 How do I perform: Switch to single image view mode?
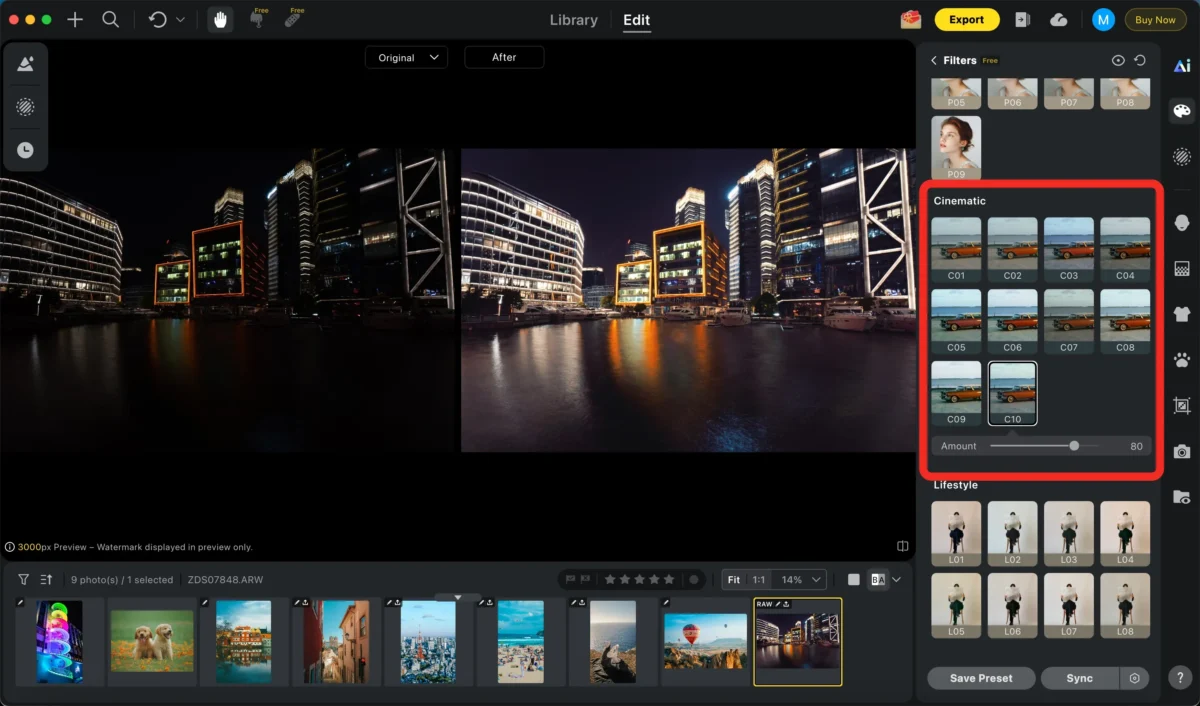click(x=853, y=580)
